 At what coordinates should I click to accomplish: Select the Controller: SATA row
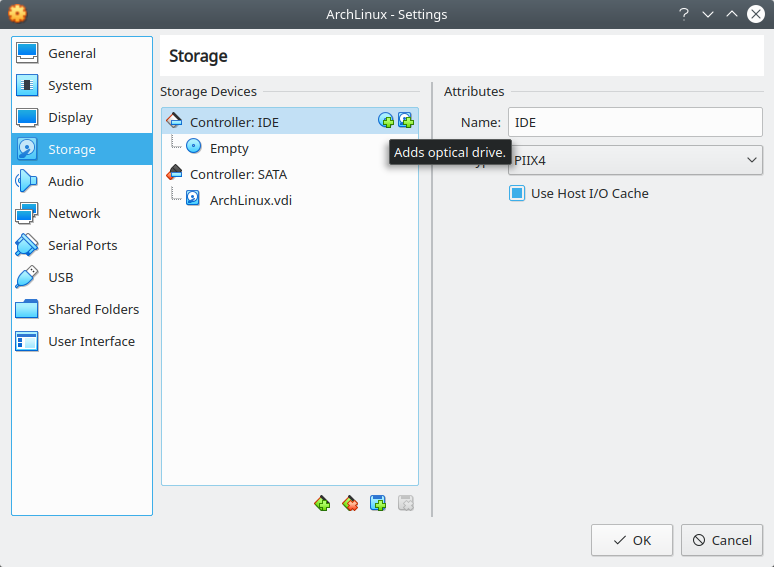point(290,174)
